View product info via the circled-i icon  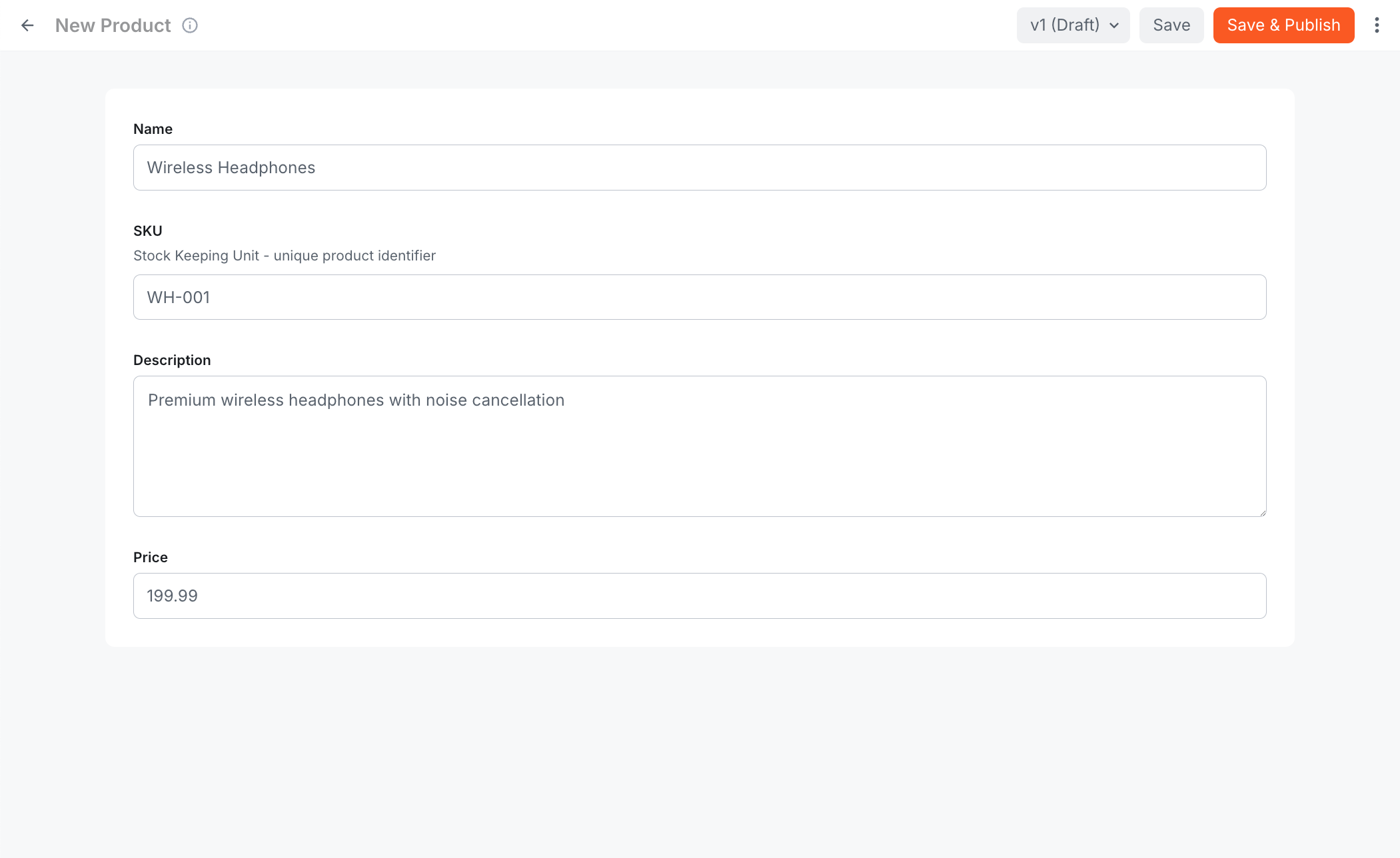(191, 25)
